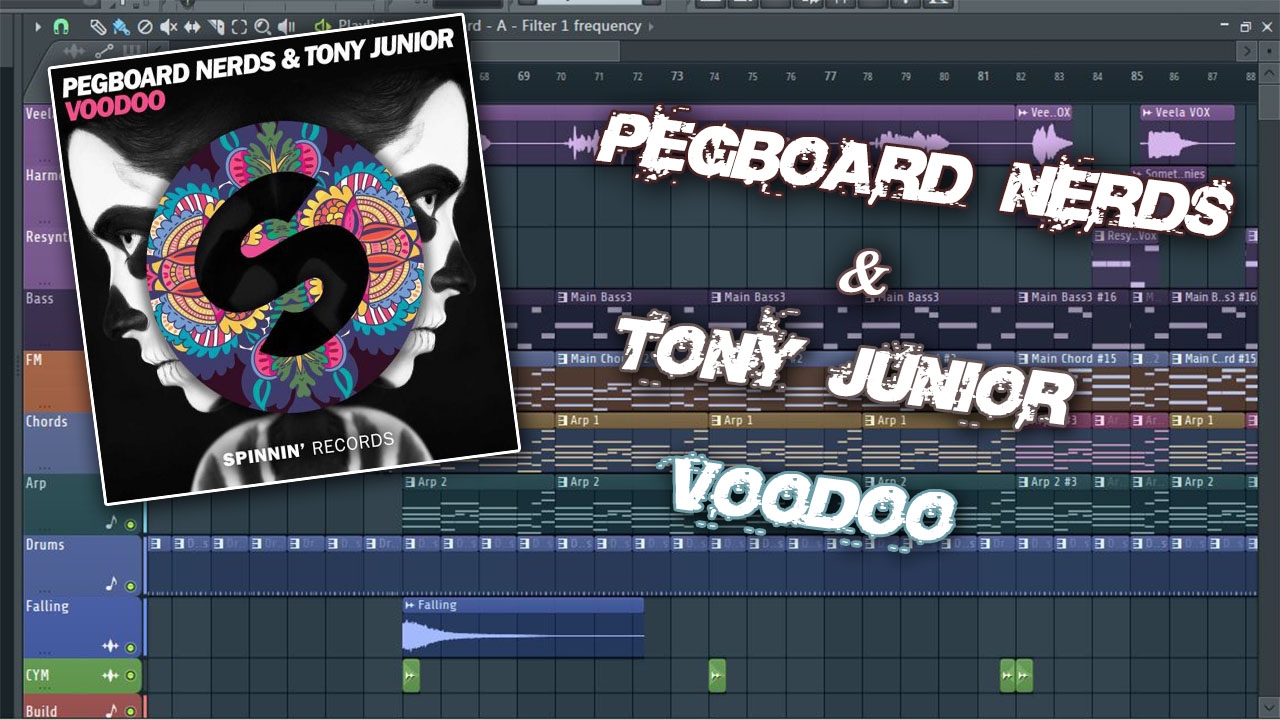This screenshot has width=1280, height=720.
Task: Set playhead at bar 77 on timeline
Action: click(x=830, y=76)
